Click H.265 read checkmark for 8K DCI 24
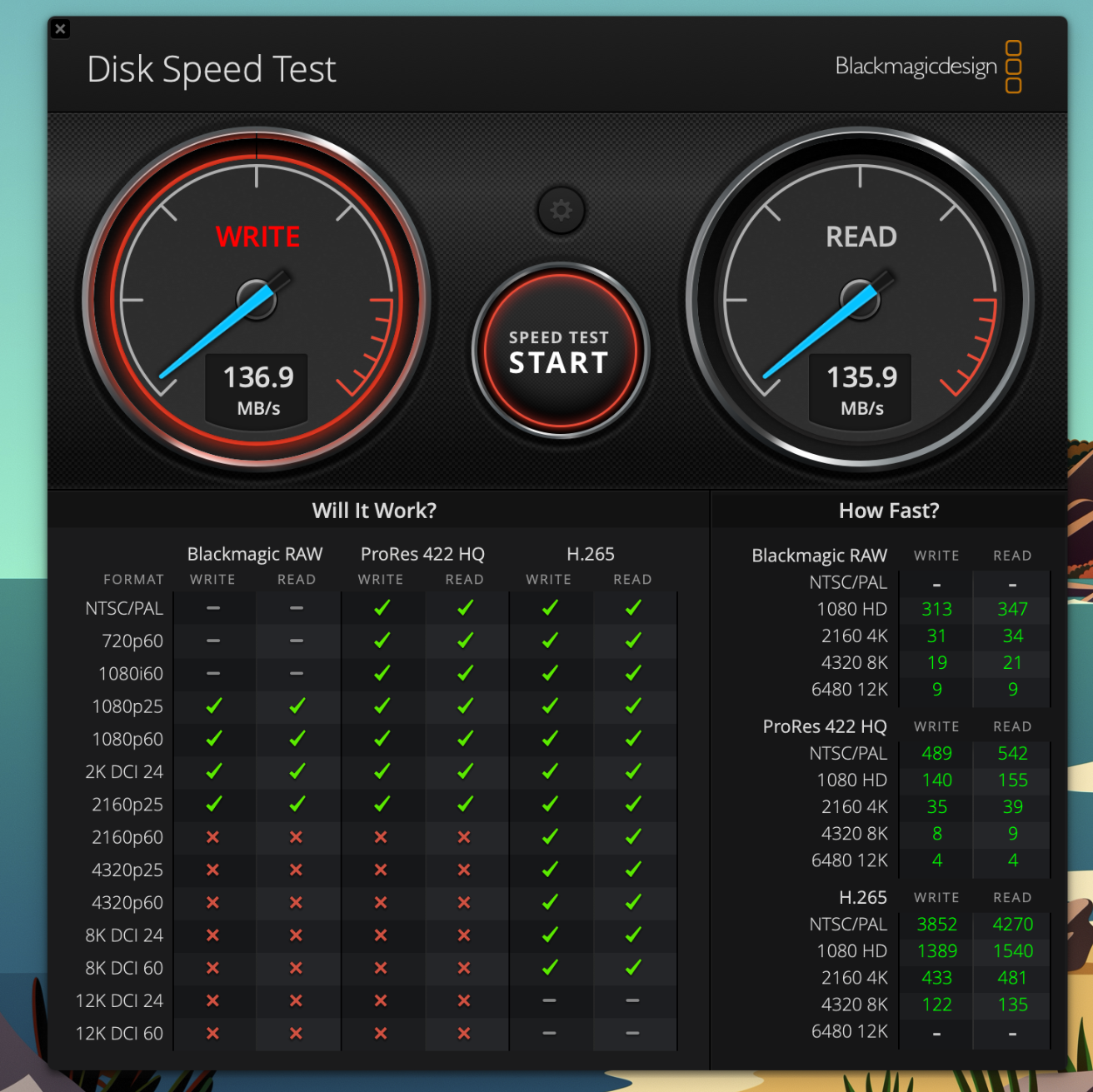 (x=633, y=935)
